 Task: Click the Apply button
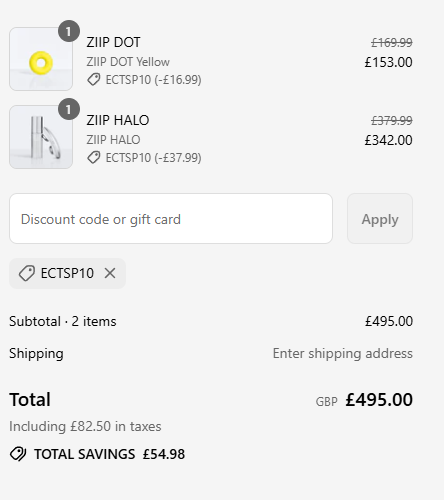(380, 219)
